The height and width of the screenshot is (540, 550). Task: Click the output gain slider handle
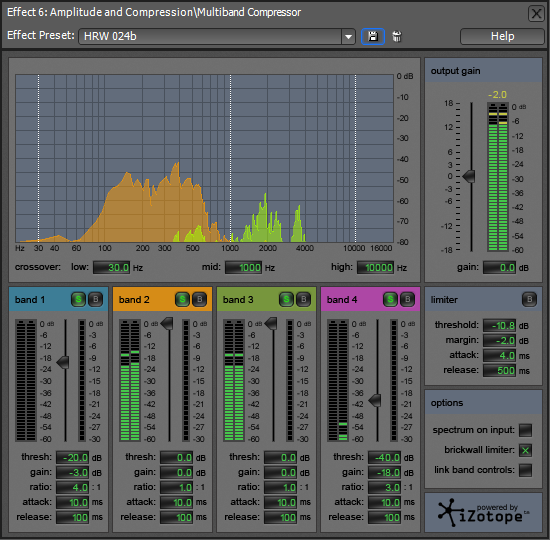pyautogui.click(x=469, y=176)
